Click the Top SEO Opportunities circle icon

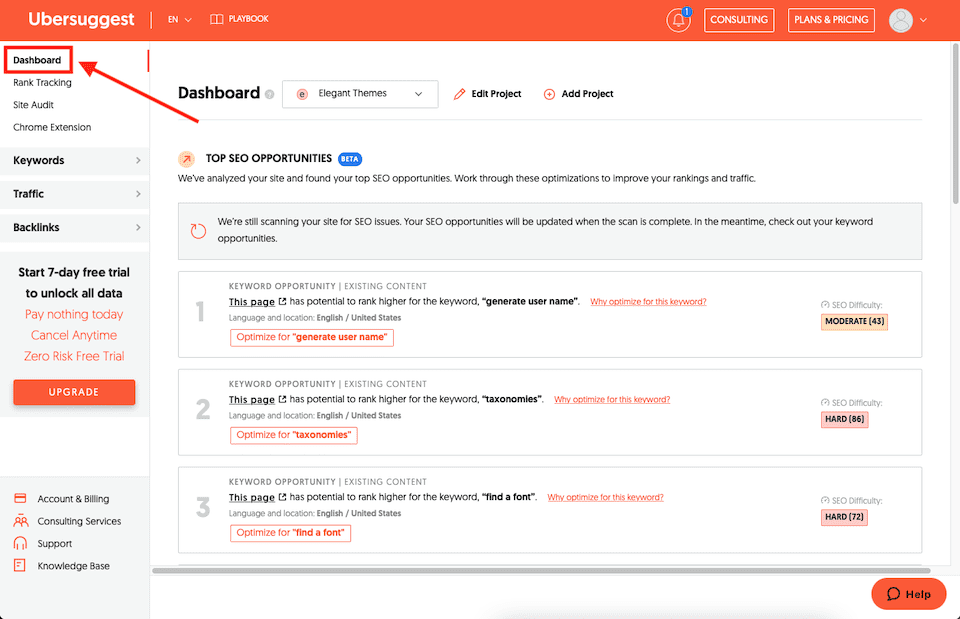point(187,158)
